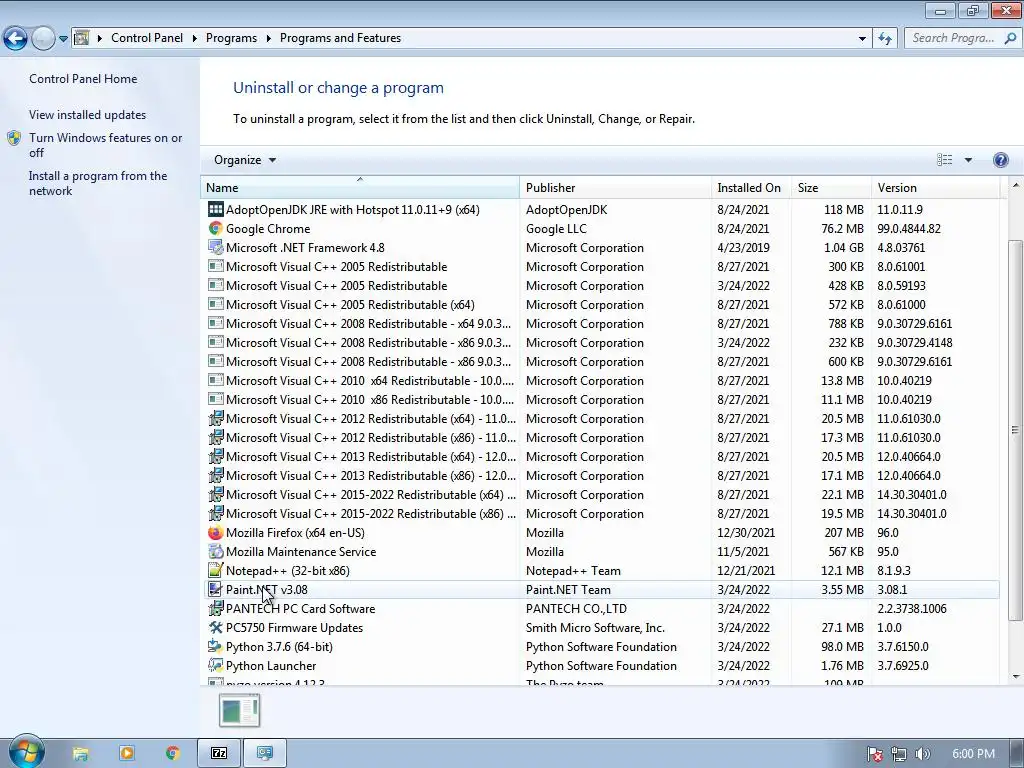Click the PC5750 Firmware Updates tools icon

[x=216, y=628]
